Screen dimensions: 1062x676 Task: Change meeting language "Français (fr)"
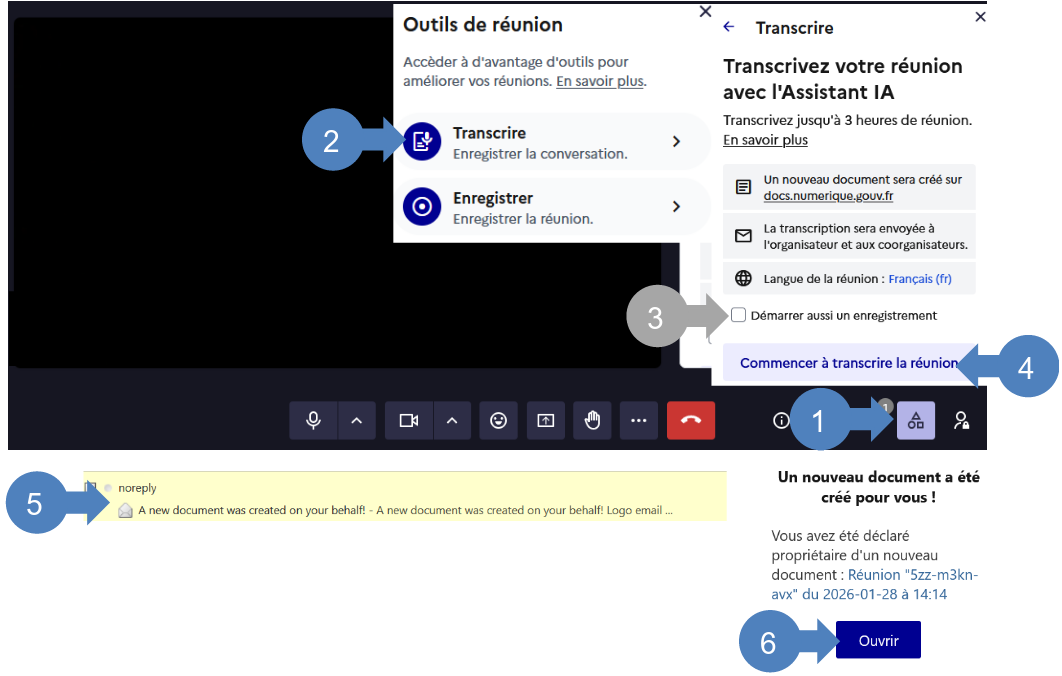[x=920, y=278]
